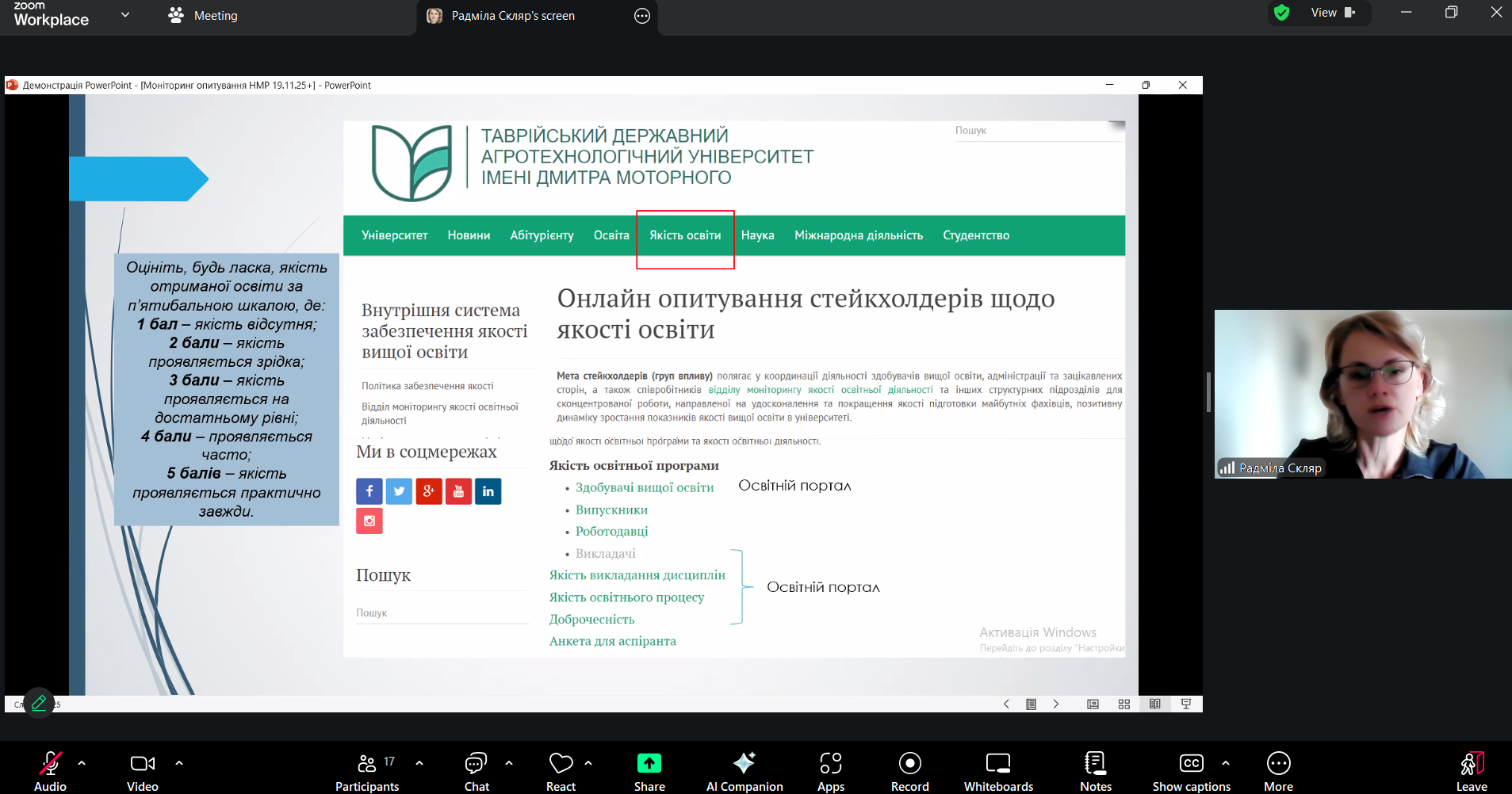The image size is (1512, 794).
Task: Expand video options arrow
Action: (x=179, y=763)
